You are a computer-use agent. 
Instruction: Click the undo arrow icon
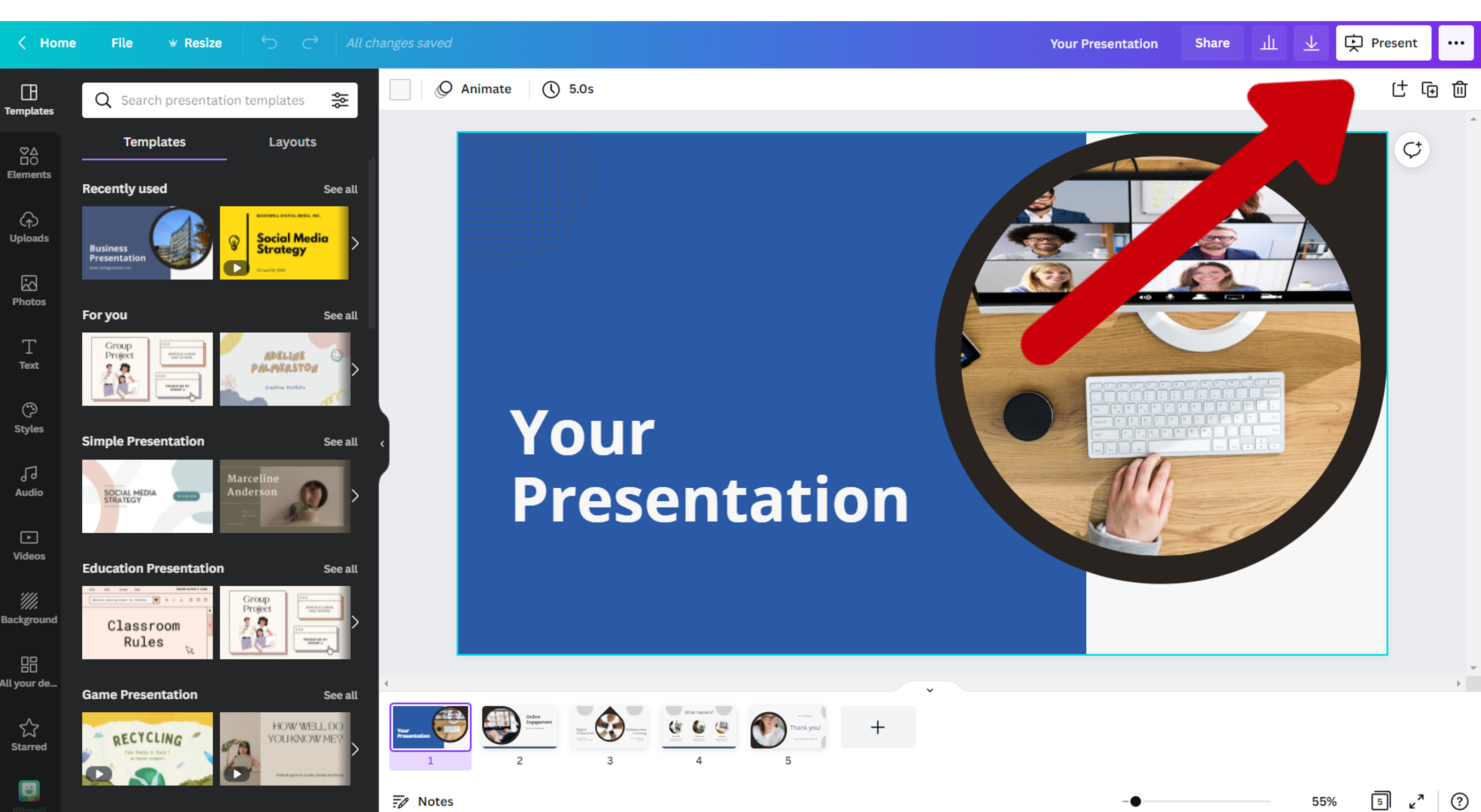(x=268, y=43)
